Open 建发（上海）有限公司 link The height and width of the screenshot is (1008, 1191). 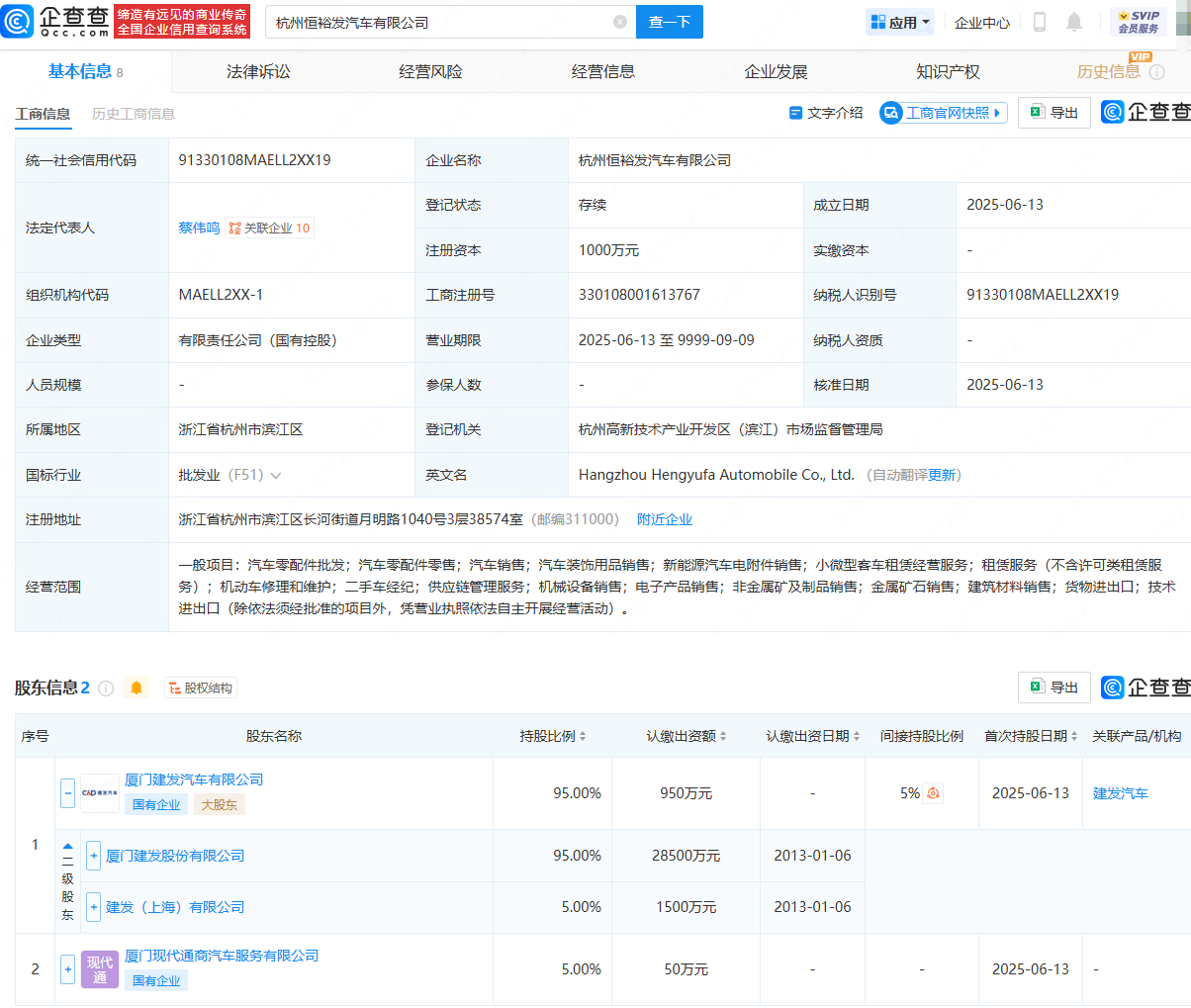tap(175, 907)
